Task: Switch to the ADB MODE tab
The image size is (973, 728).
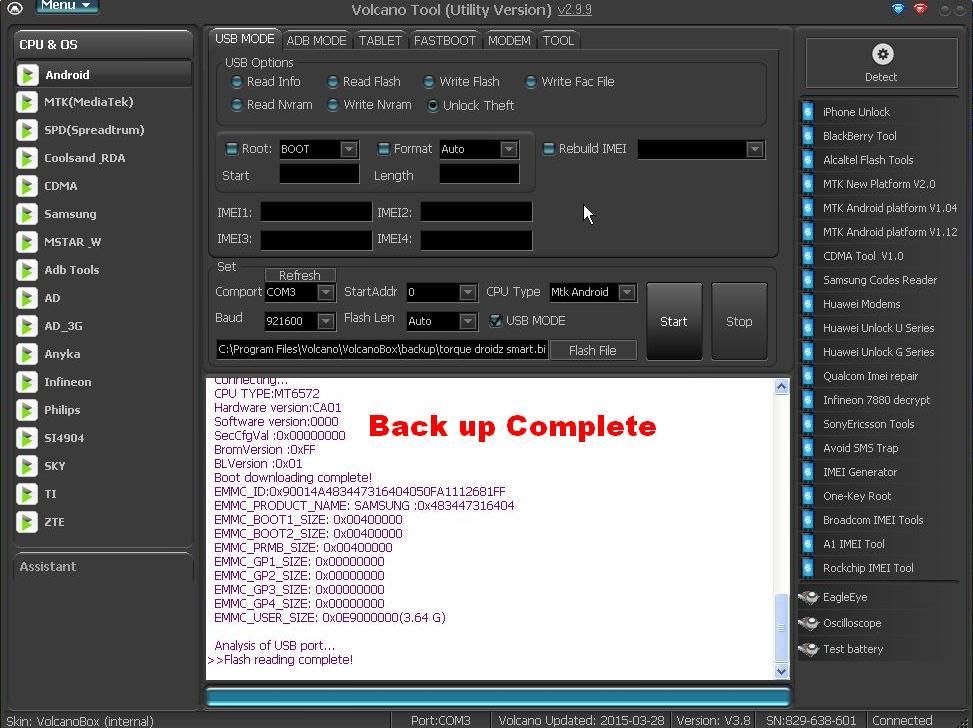Action: [x=316, y=40]
